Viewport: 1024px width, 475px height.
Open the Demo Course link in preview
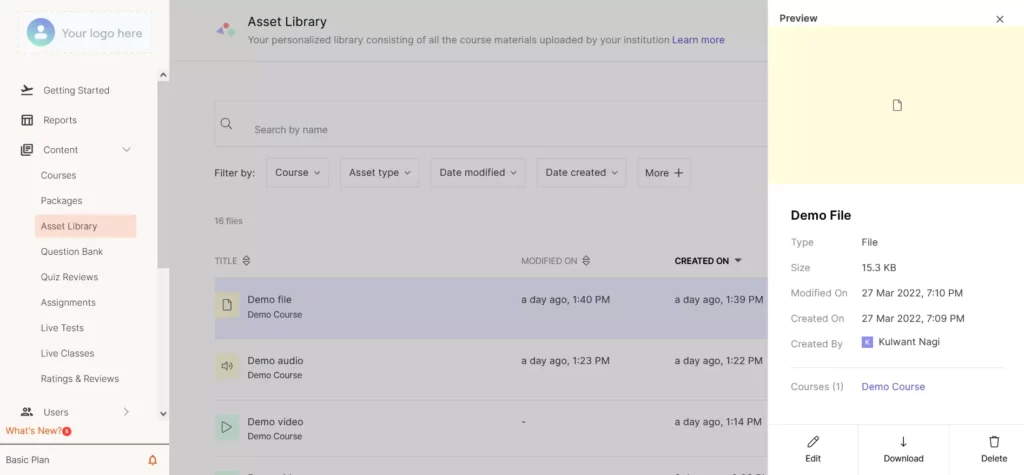pos(893,387)
